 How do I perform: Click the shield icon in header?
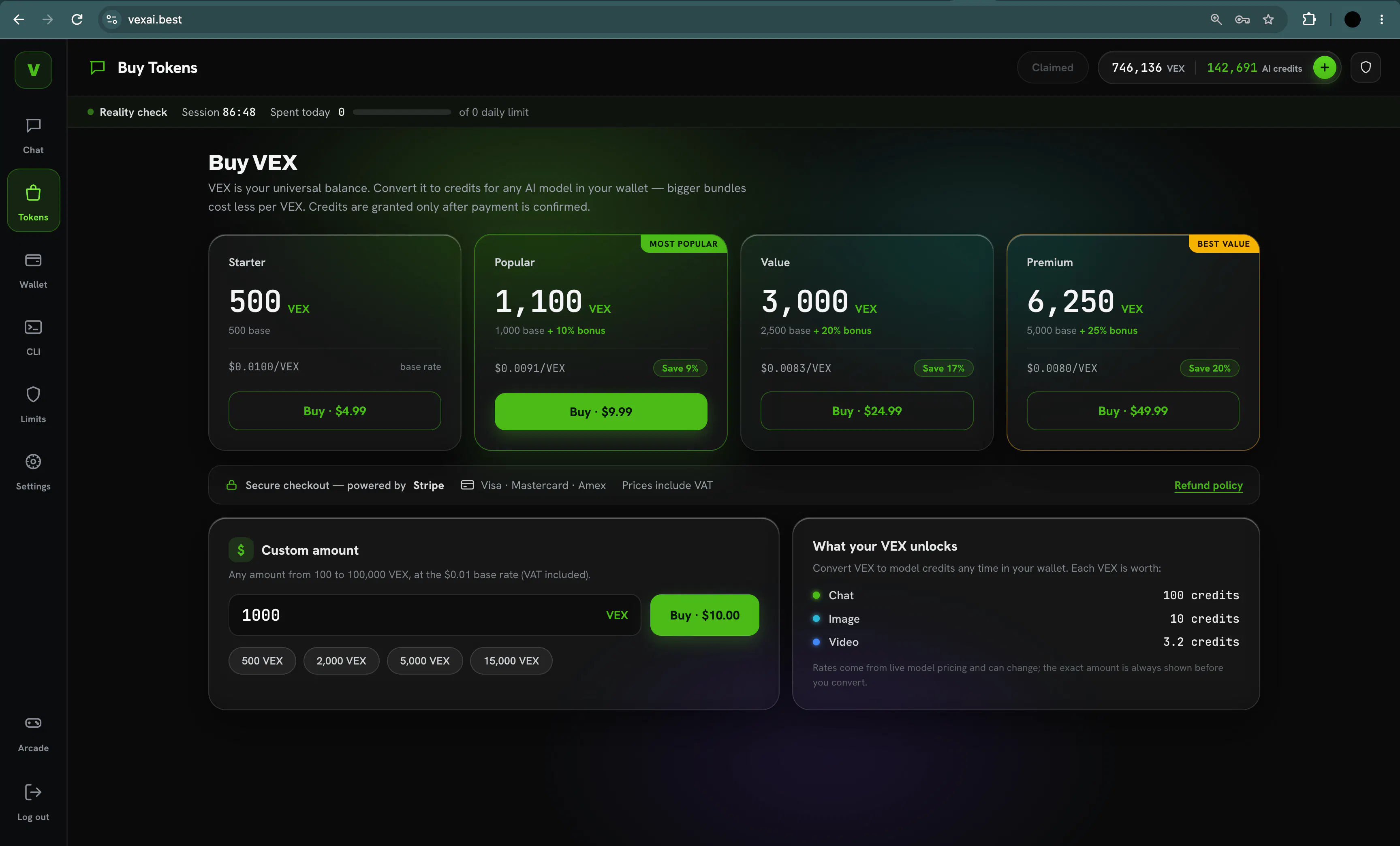[1365, 68]
